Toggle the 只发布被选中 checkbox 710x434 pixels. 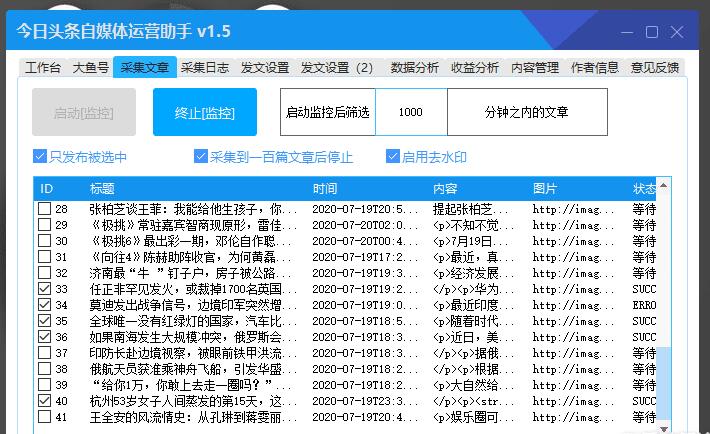[41, 157]
